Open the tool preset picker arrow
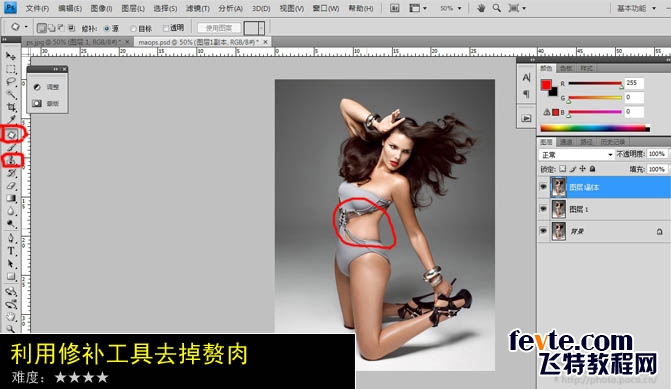Image resolution: width=671 pixels, height=389 pixels. [26, 27]
